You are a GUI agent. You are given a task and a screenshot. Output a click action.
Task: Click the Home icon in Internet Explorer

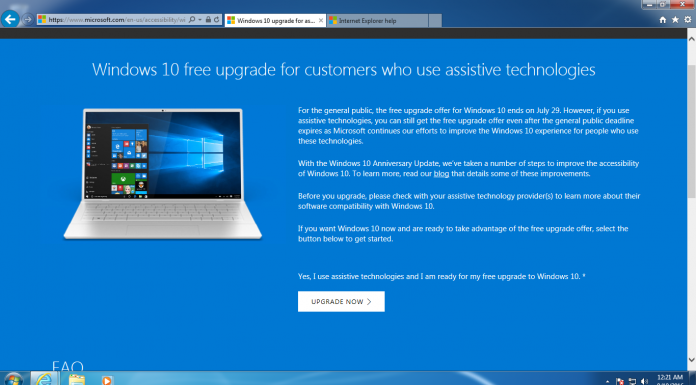(663, 20)
